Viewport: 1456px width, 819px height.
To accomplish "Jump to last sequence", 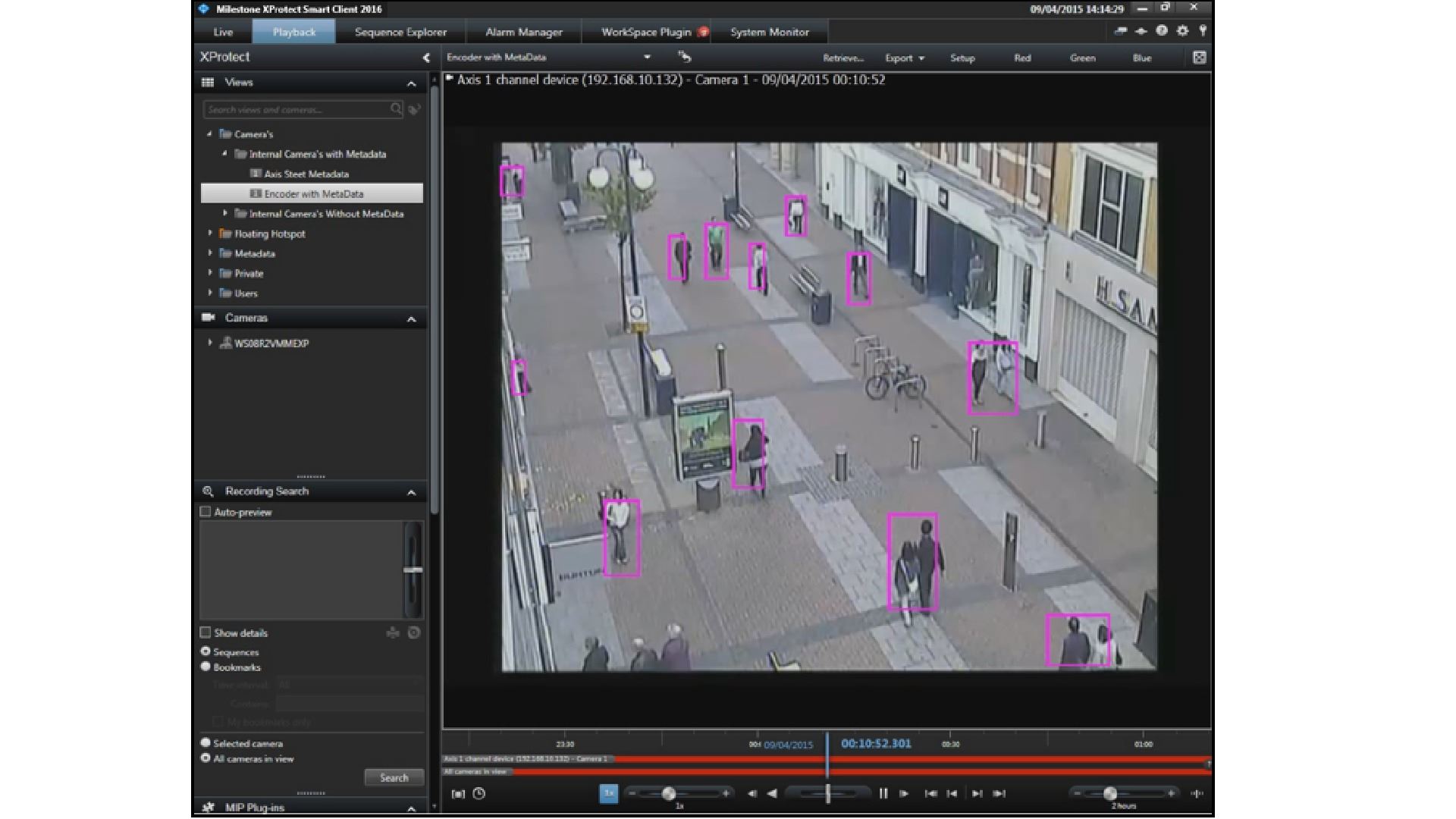I will [999, 793].
